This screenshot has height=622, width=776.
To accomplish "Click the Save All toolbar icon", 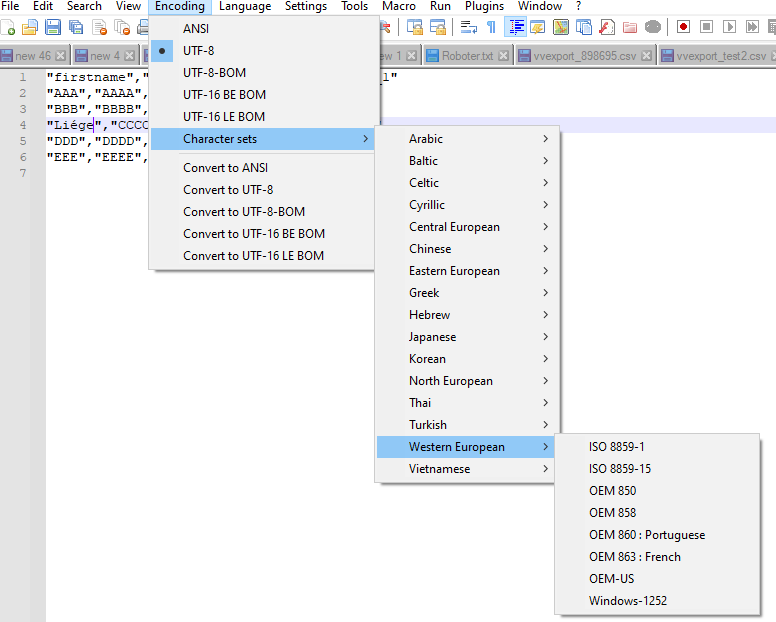I will click(76, 27).
